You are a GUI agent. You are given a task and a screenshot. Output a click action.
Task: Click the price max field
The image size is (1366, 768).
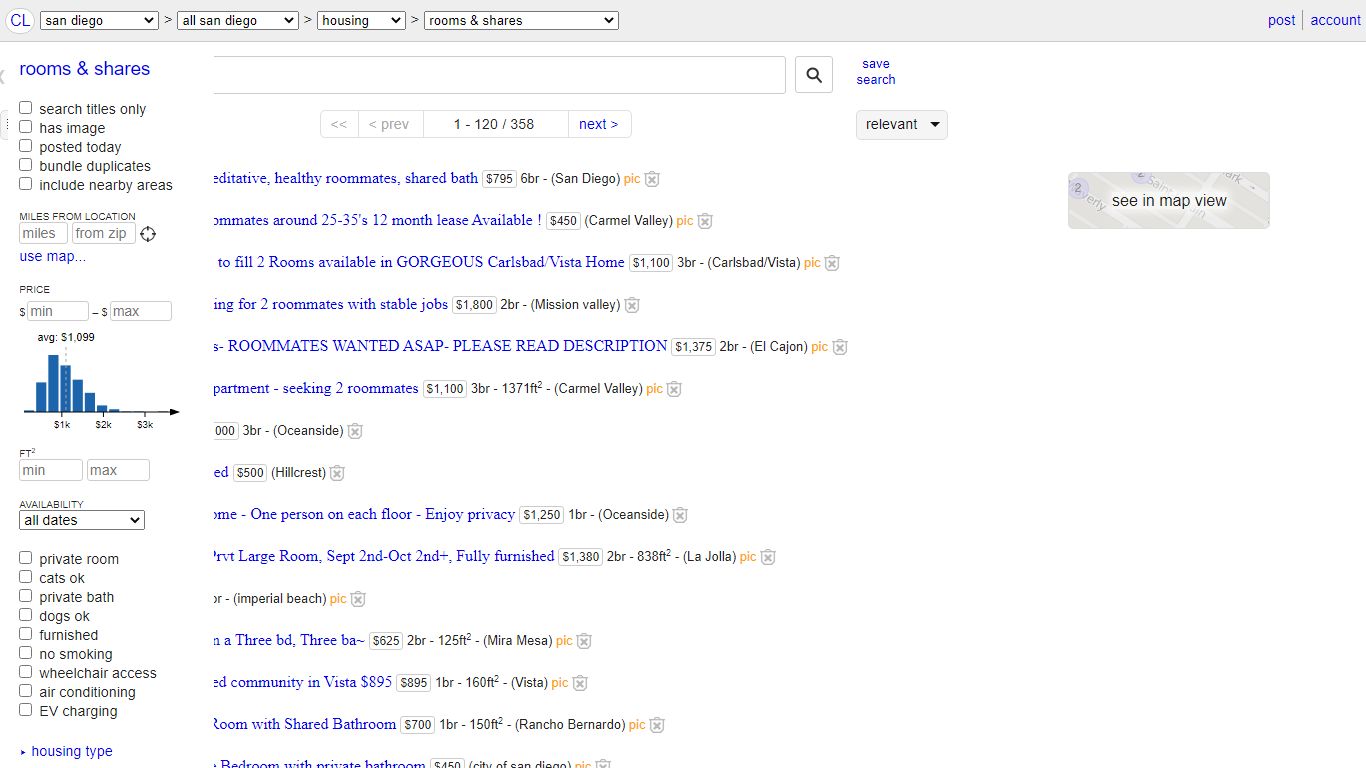click(141, 311)
